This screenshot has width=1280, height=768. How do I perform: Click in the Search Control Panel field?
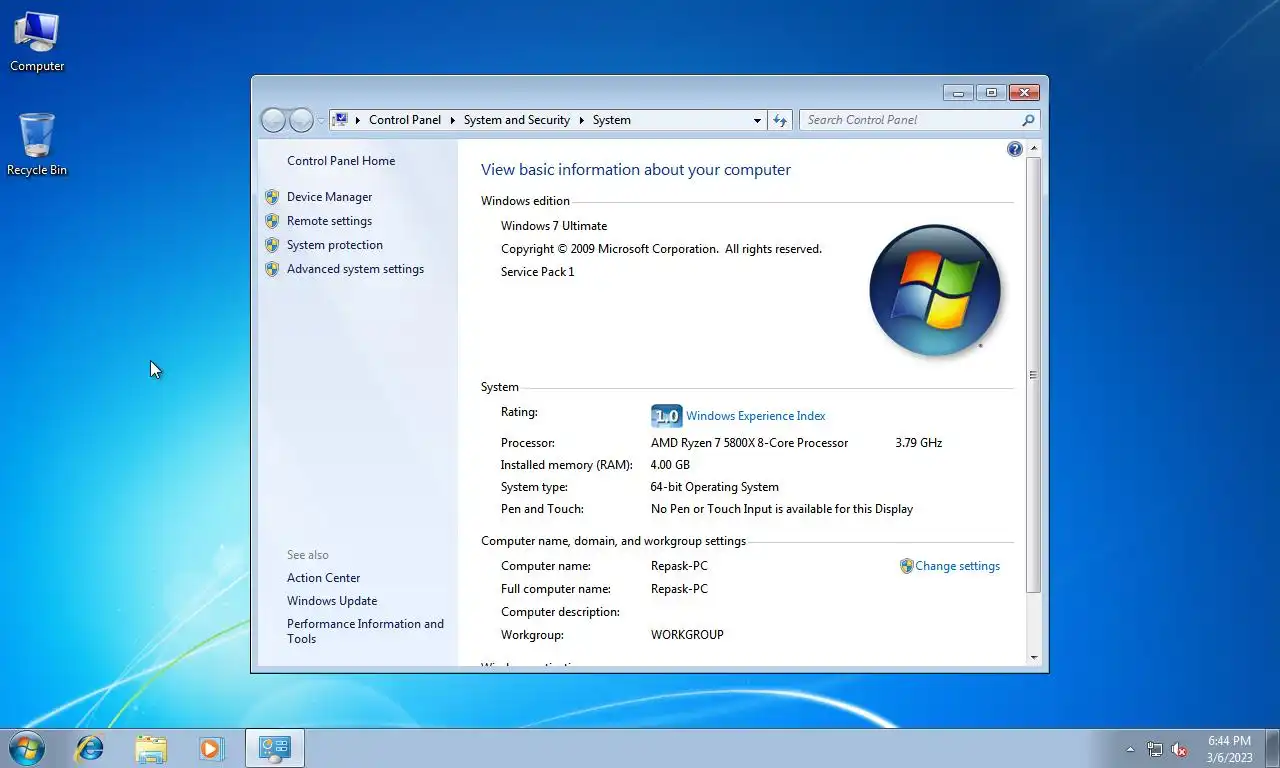[910, 120]
